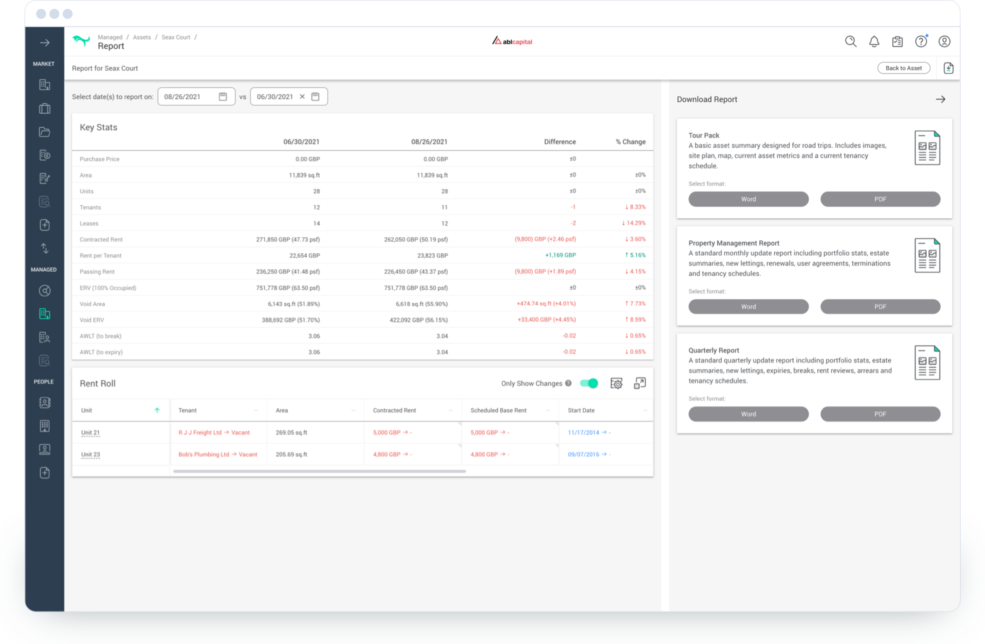985x644 pixels.
Task: Click the Quarterly Report document thumbnail
Action: point(927,363)
